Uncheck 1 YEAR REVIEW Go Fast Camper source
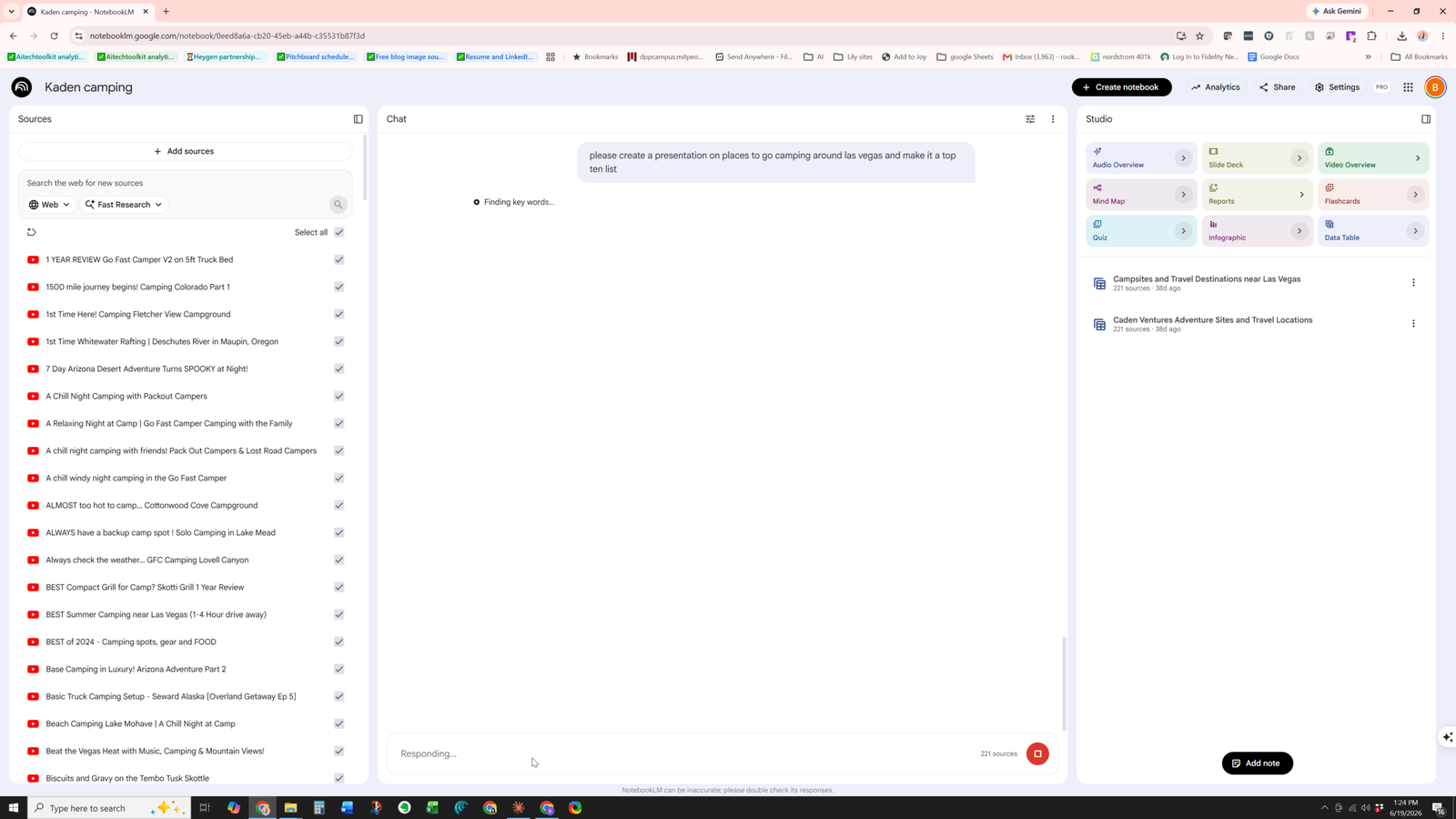Viewport: 1456px width, 819px height. click(339, 259)
